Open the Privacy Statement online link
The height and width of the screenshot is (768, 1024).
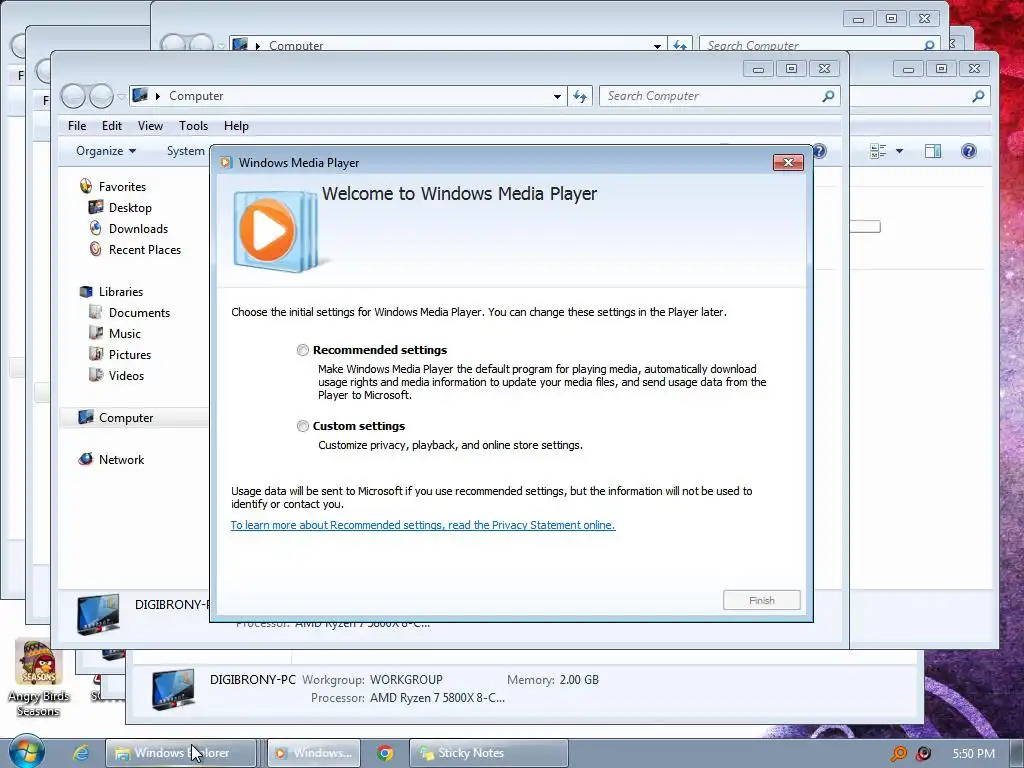tap(423, 525)
